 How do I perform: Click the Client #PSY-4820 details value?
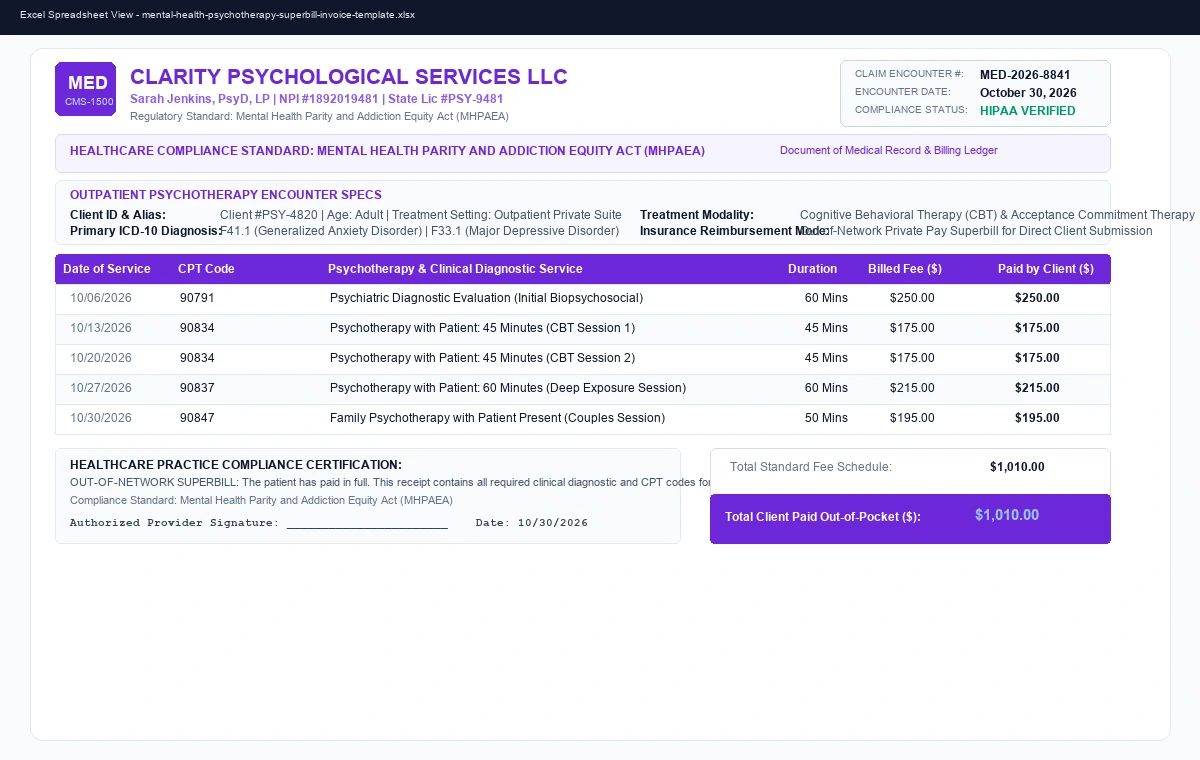(x=421, y=215)
